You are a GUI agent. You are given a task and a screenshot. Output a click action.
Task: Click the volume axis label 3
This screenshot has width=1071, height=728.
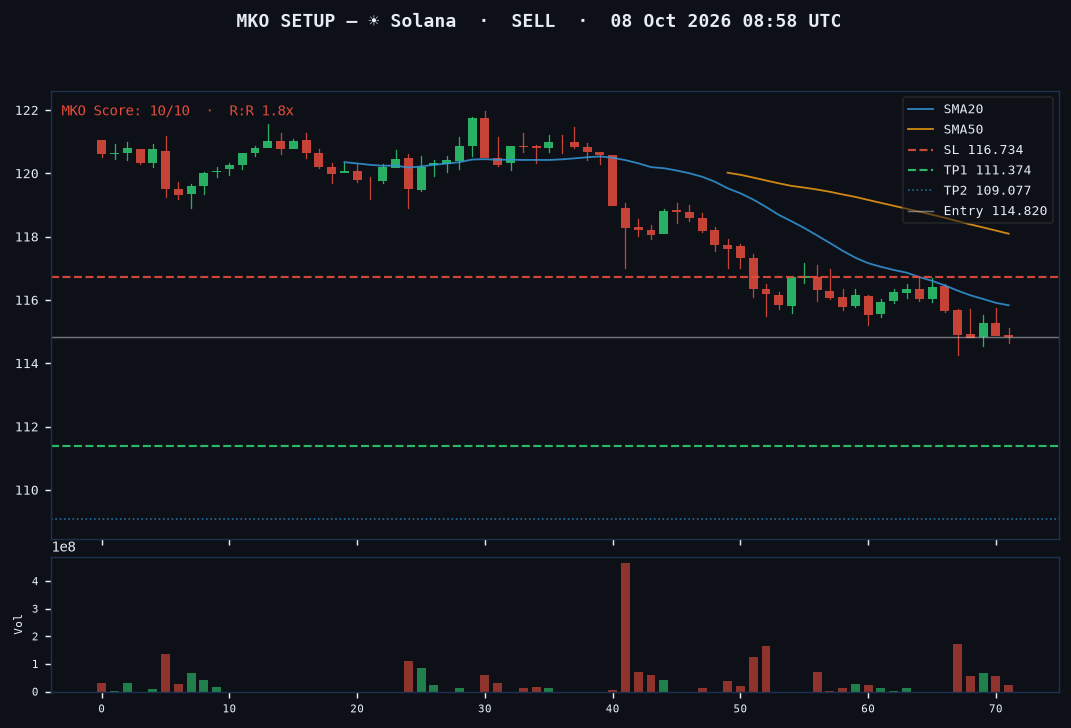(x=35, y=609)
